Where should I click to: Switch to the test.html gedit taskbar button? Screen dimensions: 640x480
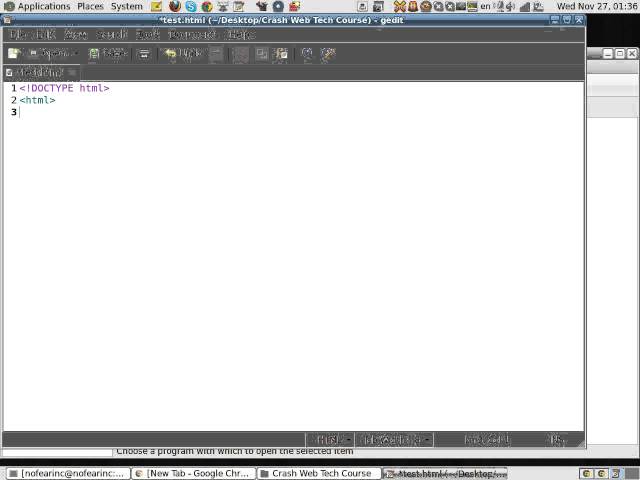pyautogui.click(x=445, y=473)
